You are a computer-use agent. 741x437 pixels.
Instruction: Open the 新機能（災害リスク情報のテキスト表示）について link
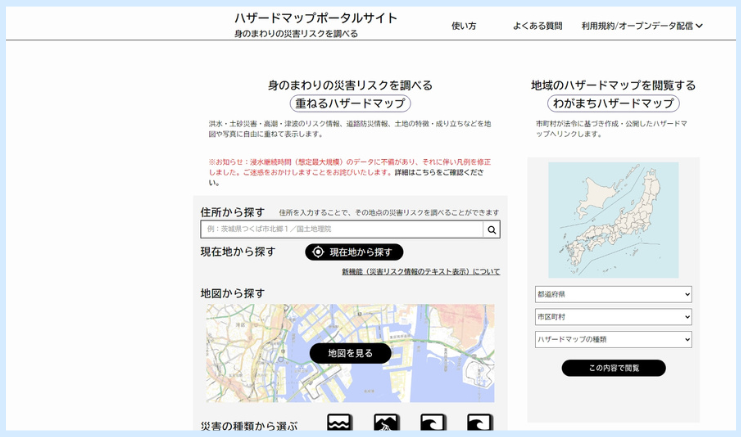click(x=420, y=272)
